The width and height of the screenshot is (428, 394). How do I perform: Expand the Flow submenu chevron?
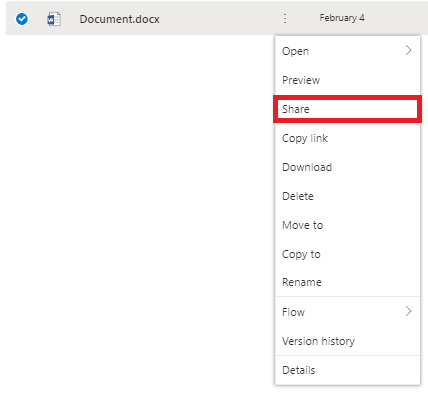coord(408,311)
